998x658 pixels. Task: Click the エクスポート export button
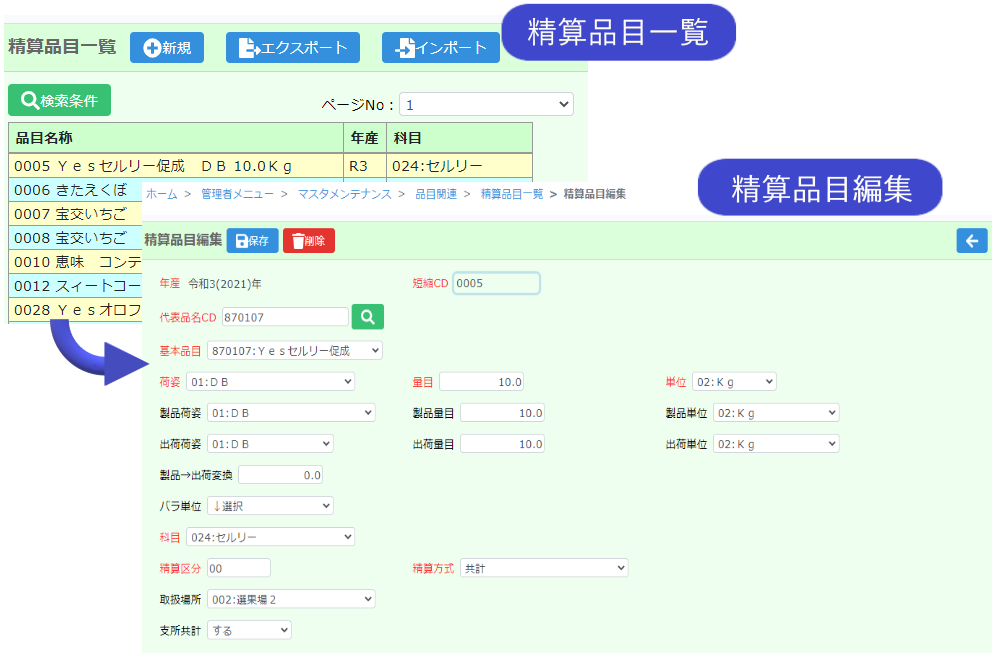293,48
